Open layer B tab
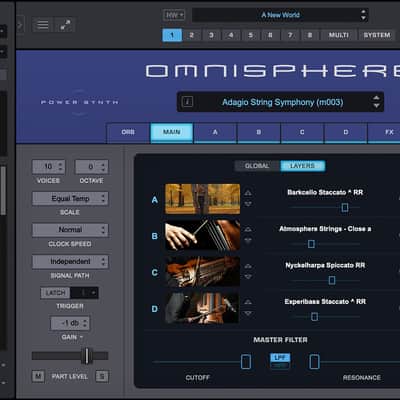 click(259, 132)
